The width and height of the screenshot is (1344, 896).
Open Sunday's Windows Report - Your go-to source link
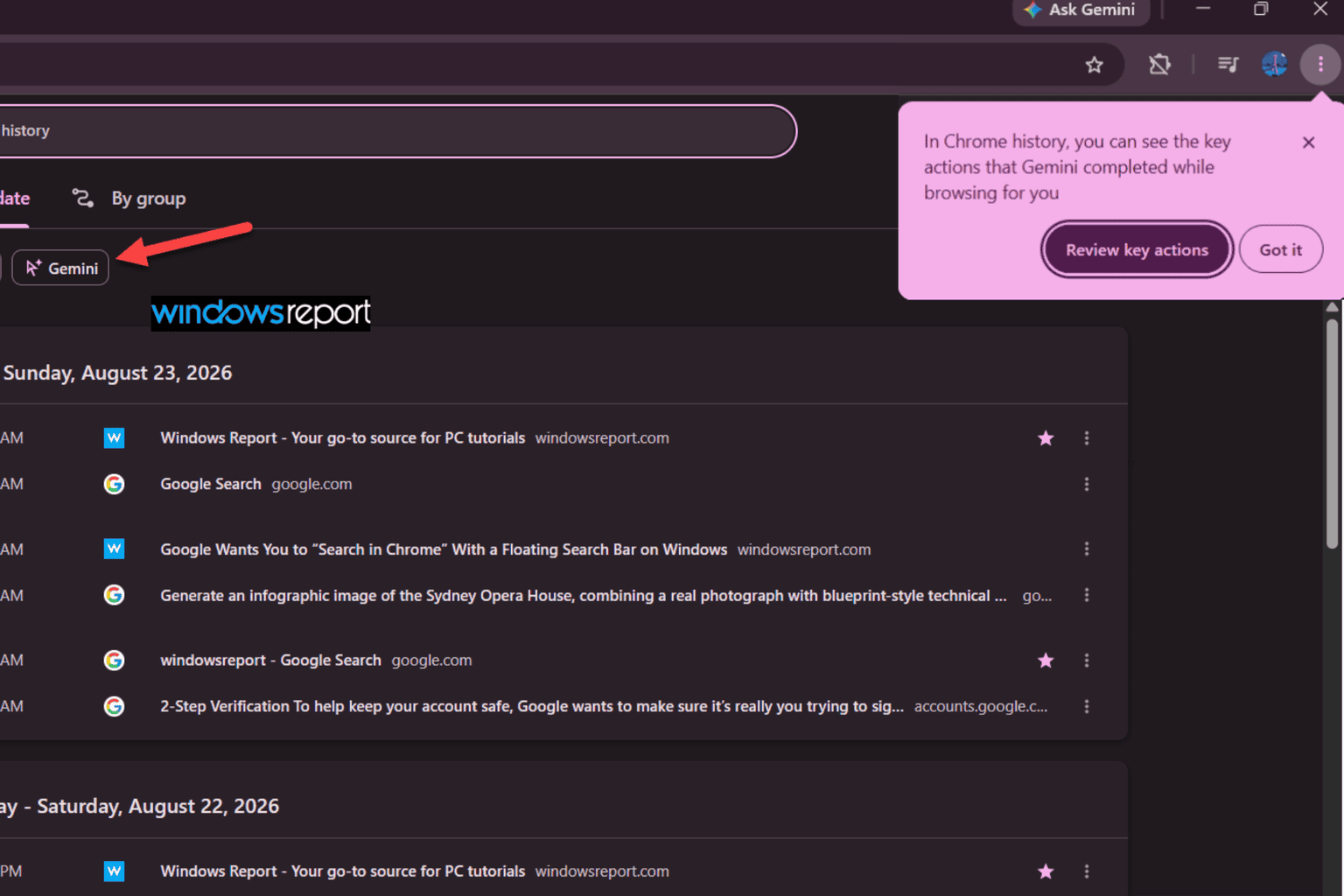coord(342,437)
